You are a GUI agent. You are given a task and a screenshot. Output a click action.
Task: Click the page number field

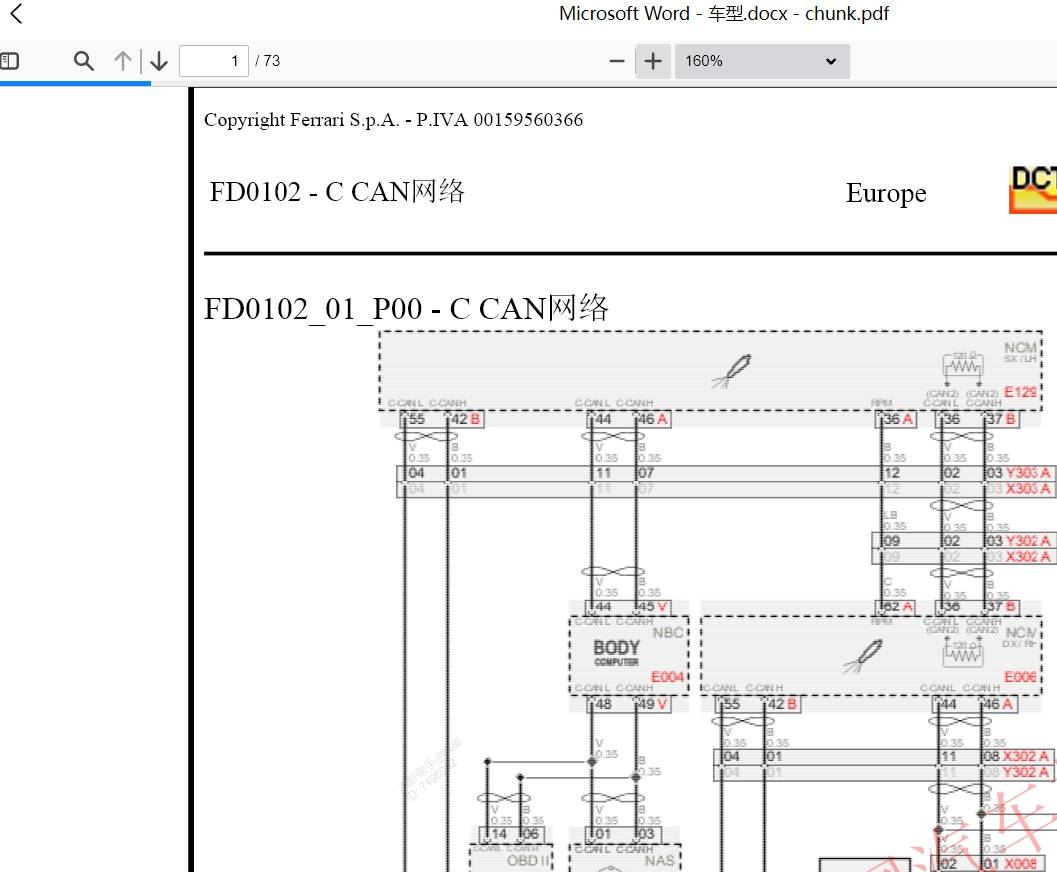coord(214,61)
